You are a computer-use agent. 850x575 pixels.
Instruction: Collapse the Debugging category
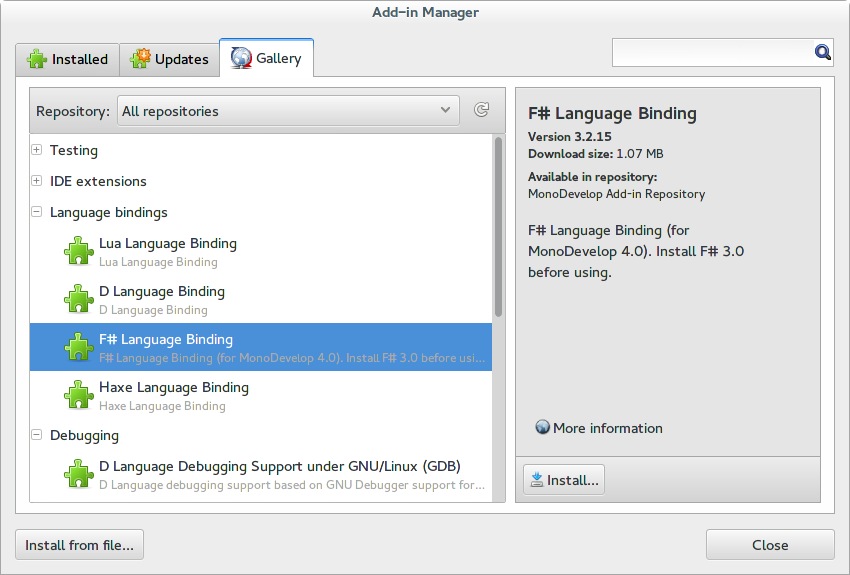click(x=36, y=435)
